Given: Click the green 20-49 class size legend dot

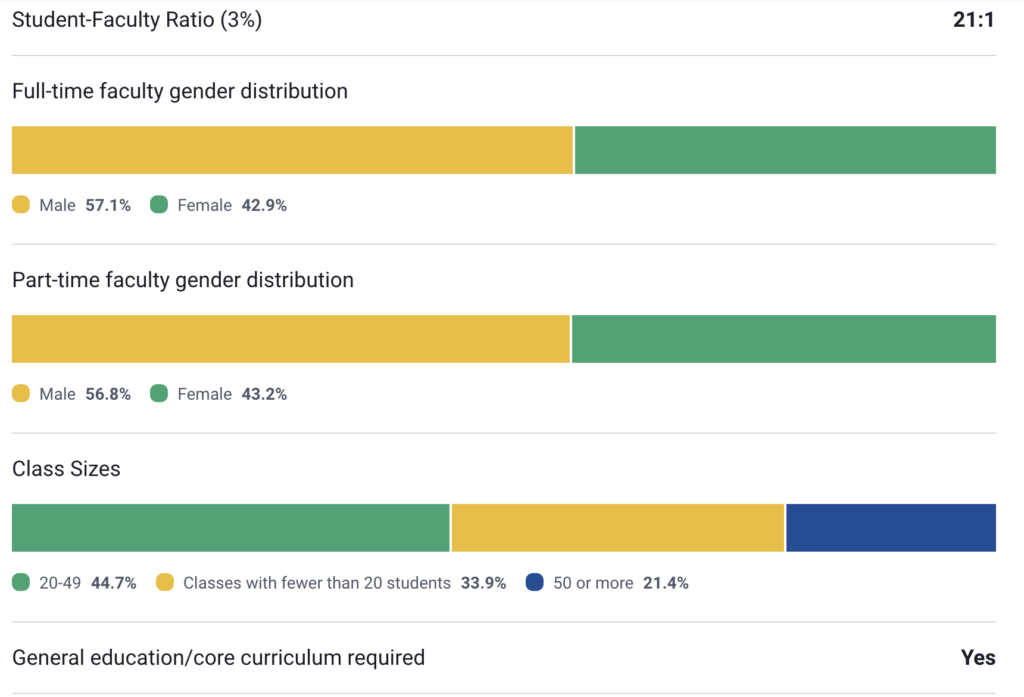Looking at the screenshot, I should [x=21, y=582].
